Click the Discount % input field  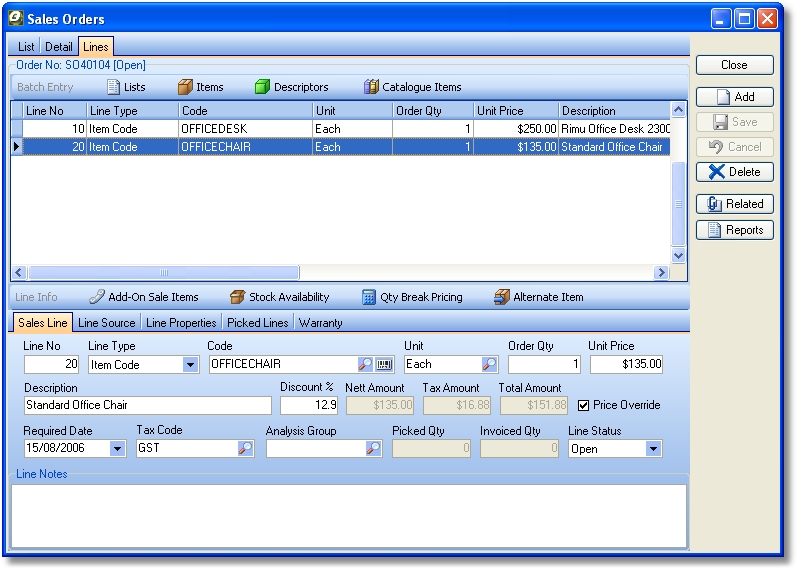click(308, 405)
